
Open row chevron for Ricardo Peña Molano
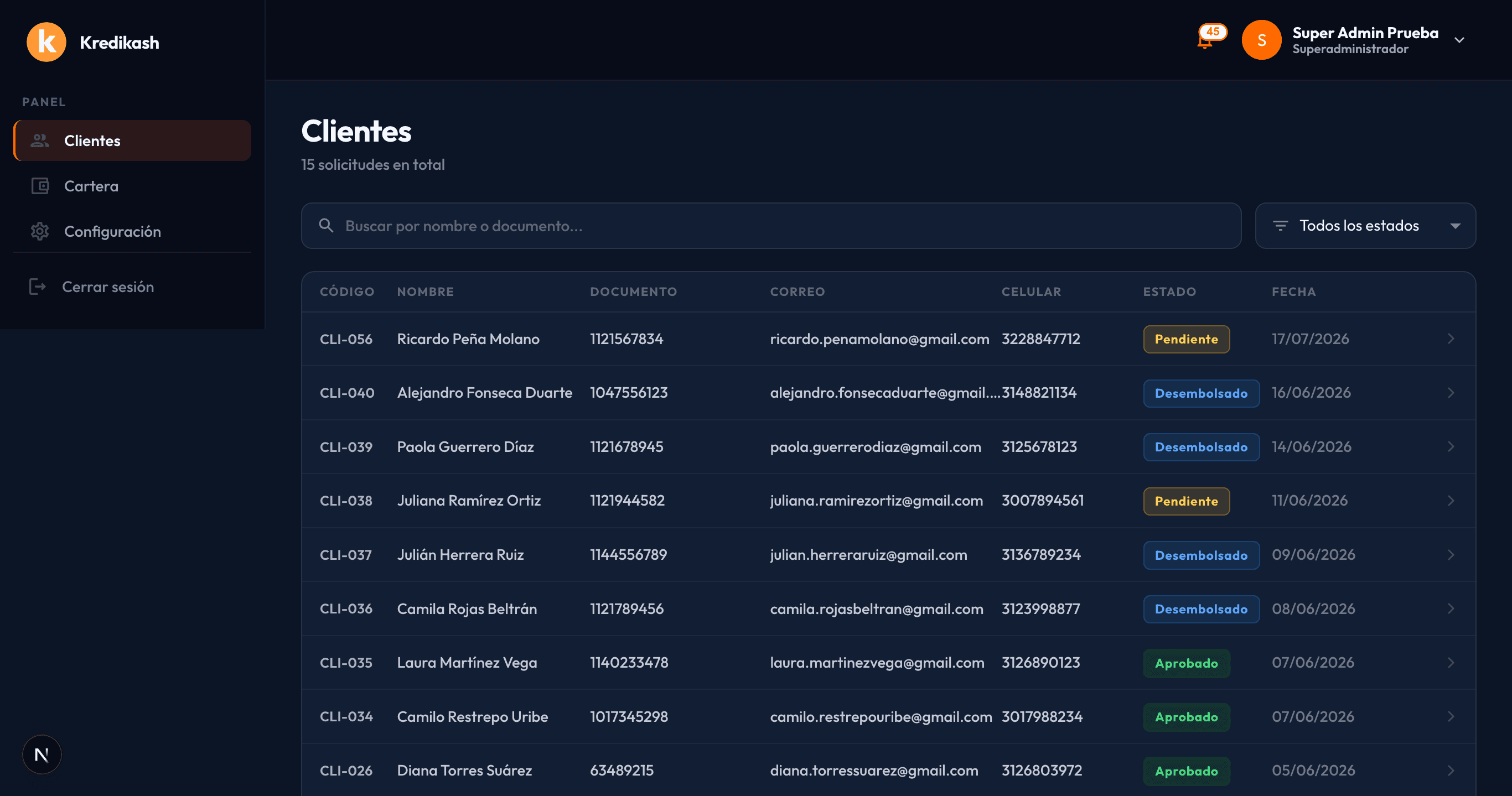point(1451,339)
